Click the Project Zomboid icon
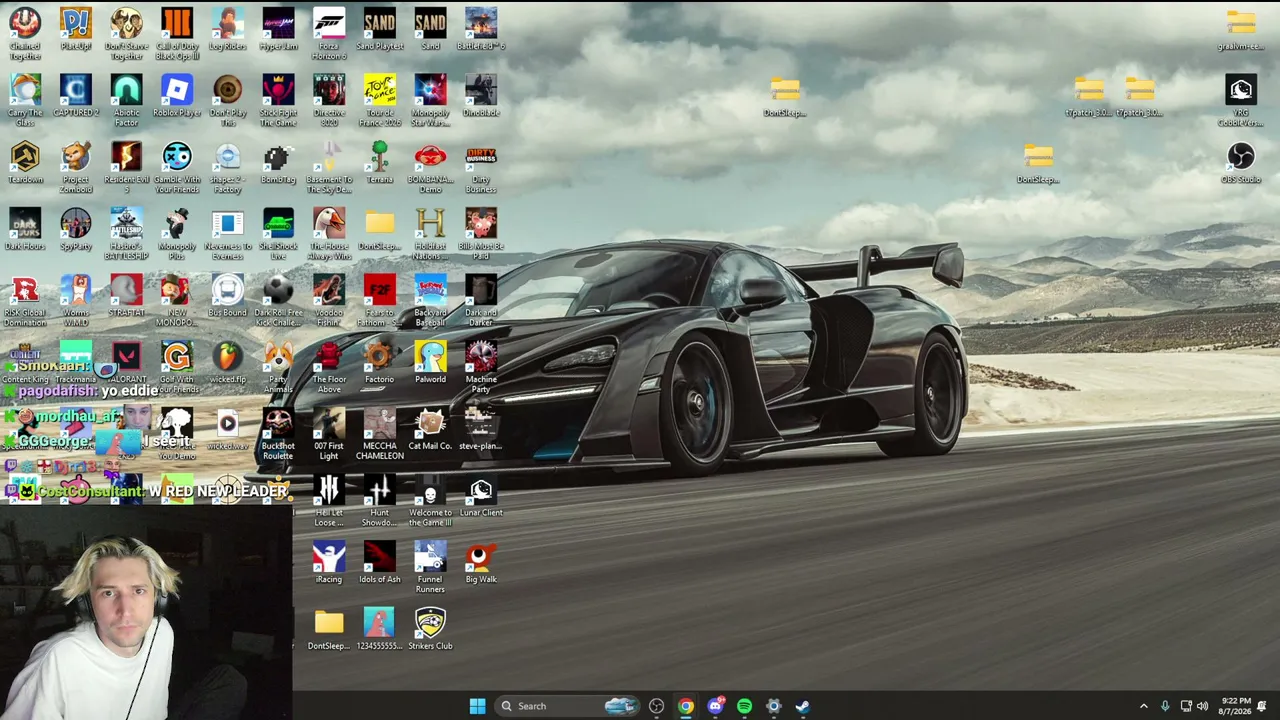Viewport: 1280px width, 720px height. pyautogui.click(x=76, y=166)
